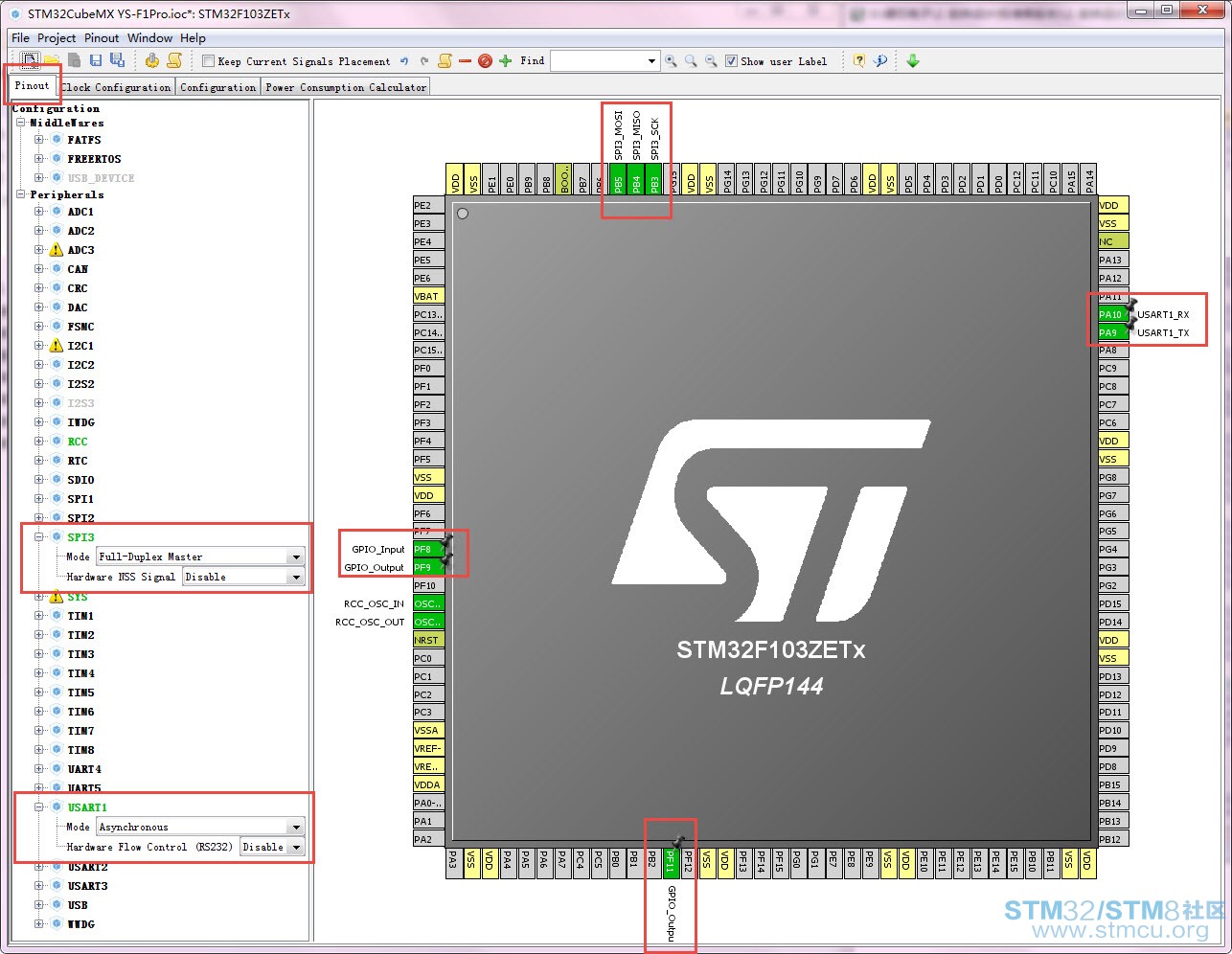Click the green download arrow icon
This screenshot has width=1232, height=954.
[x=913, y=60]
